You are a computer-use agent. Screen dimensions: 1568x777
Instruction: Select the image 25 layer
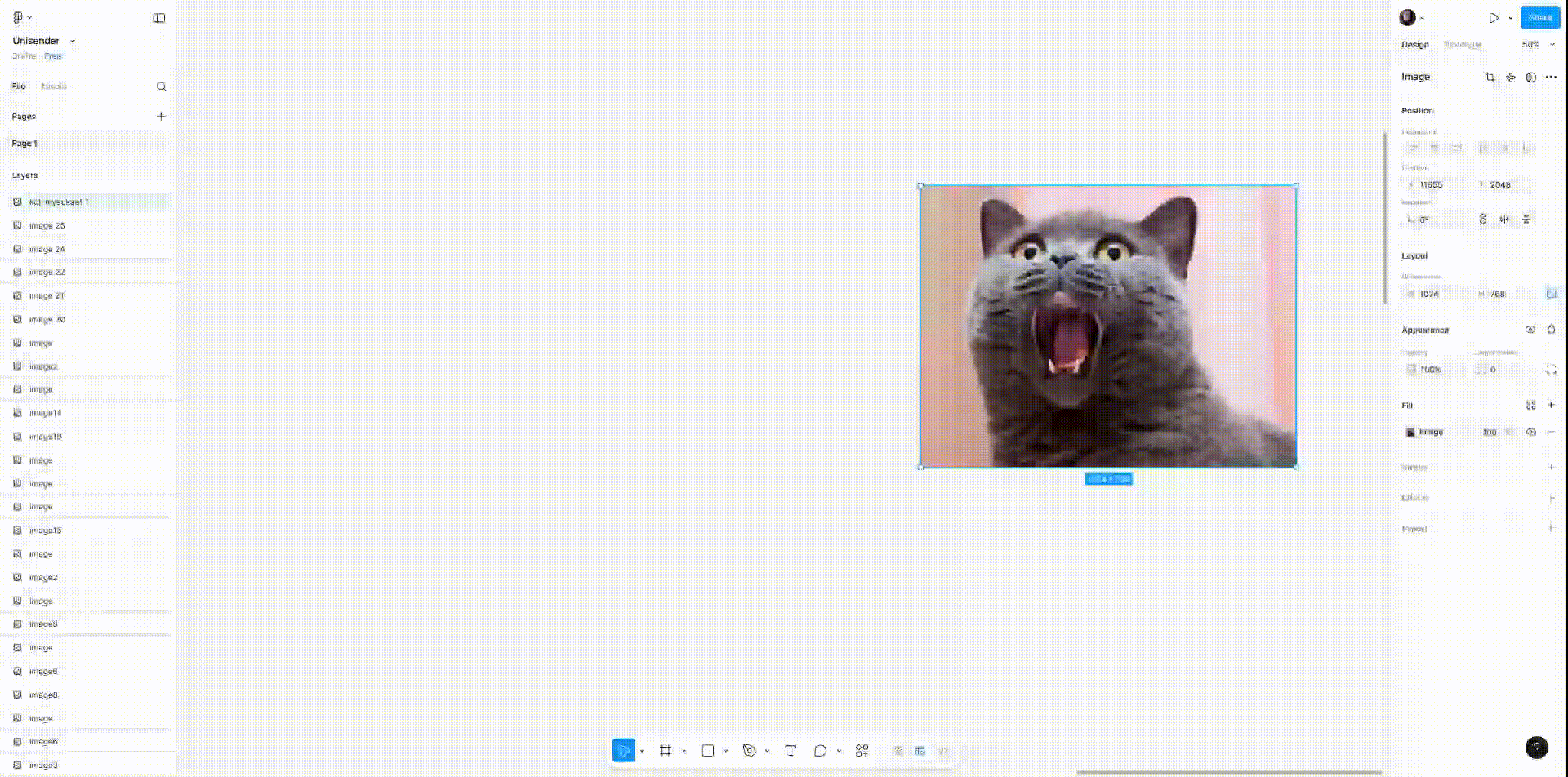point(47,226)
